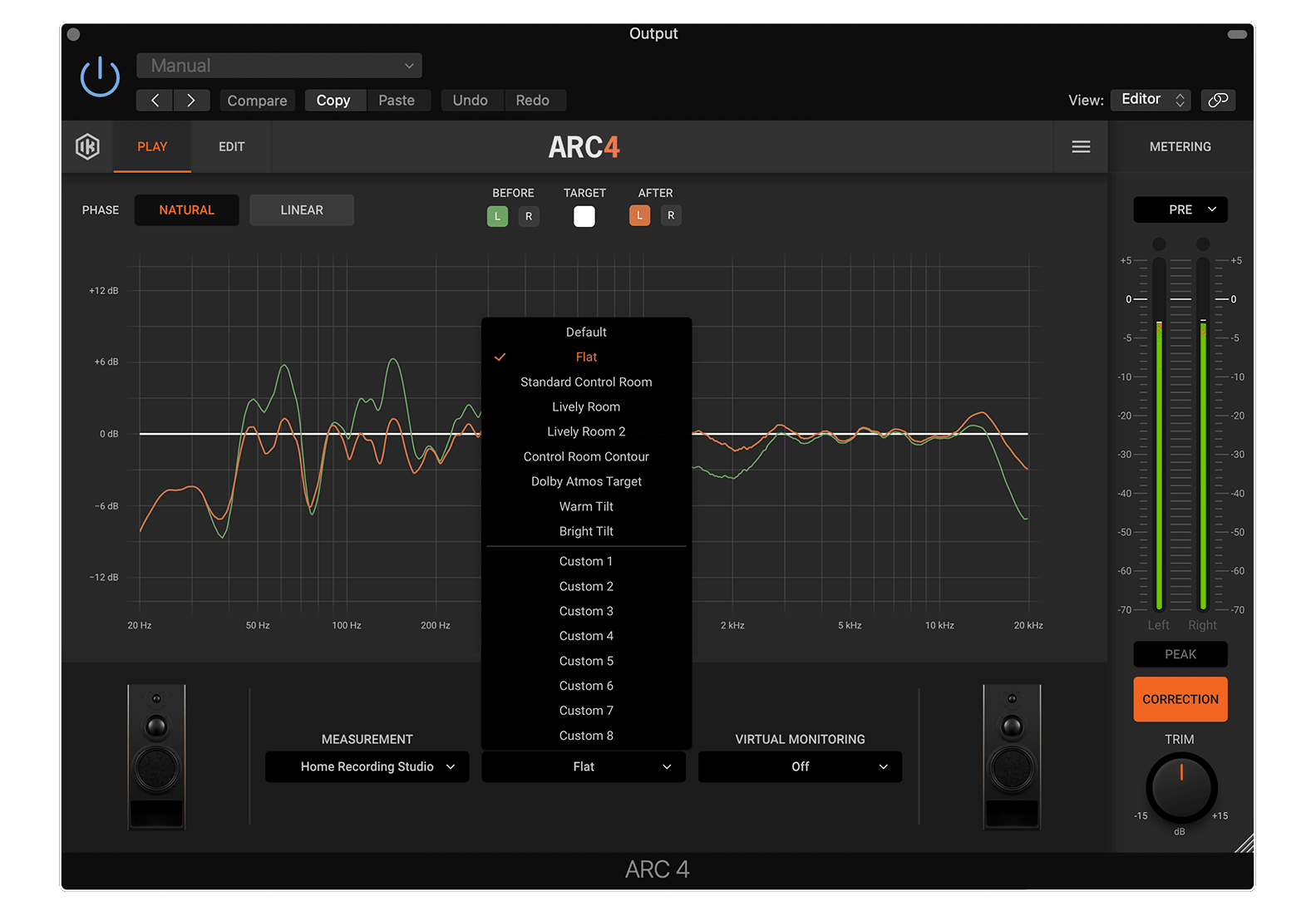Collapse the Flat target dropdown
1316x921 pixels.
point(584,766)
